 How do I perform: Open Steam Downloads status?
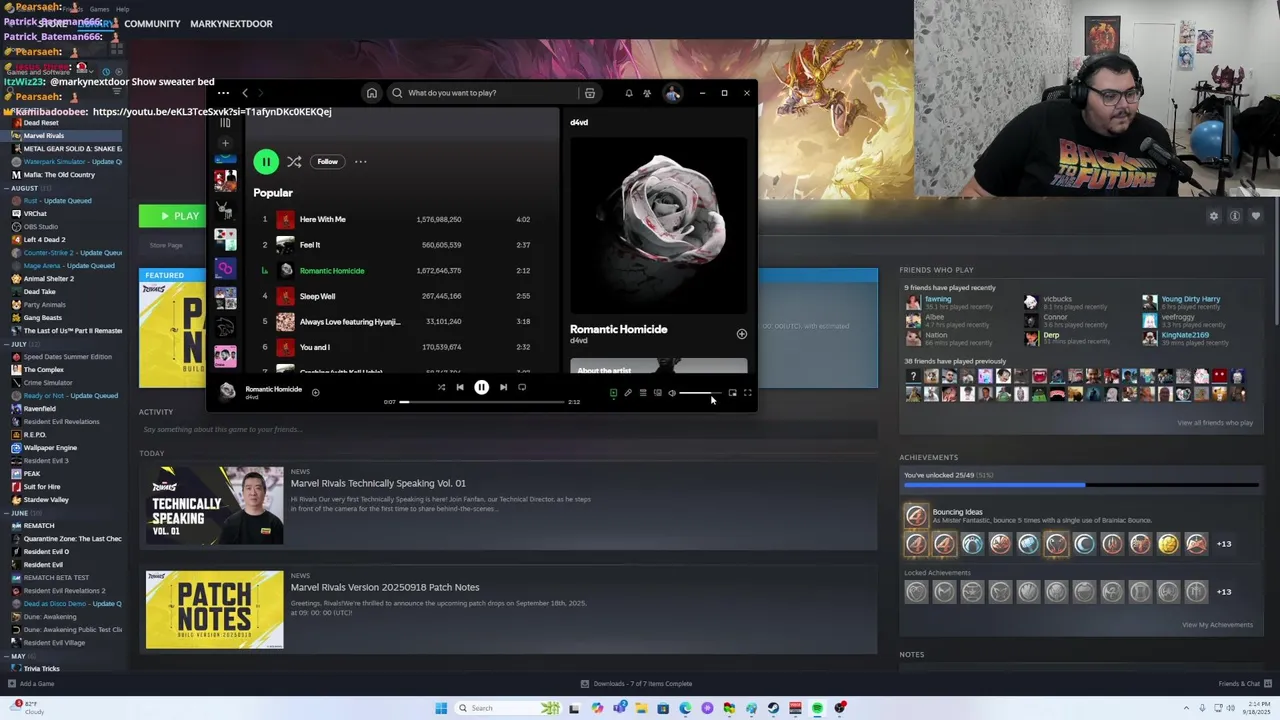click(637, 684)
